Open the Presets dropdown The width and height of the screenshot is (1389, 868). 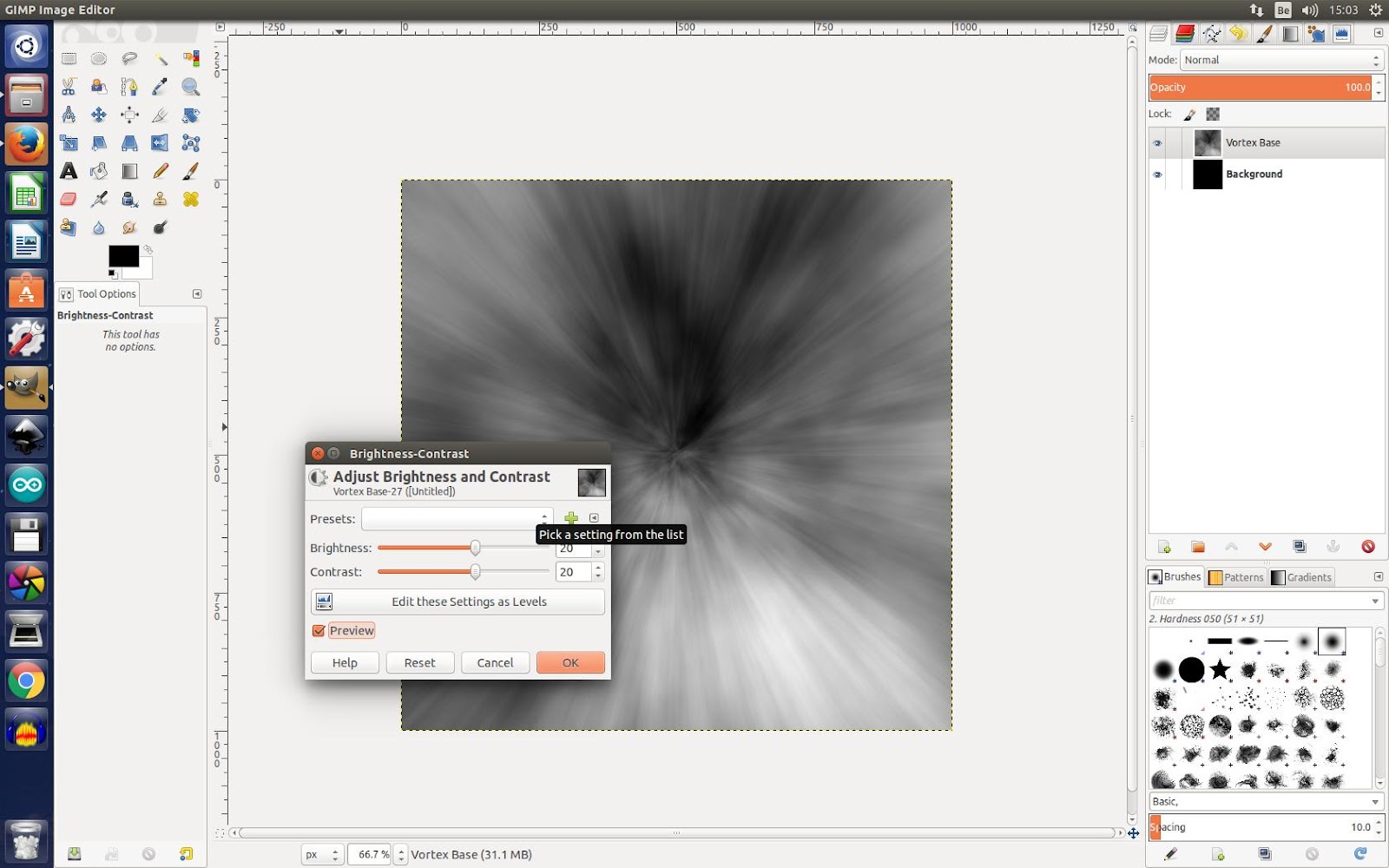tap(458, 518)
